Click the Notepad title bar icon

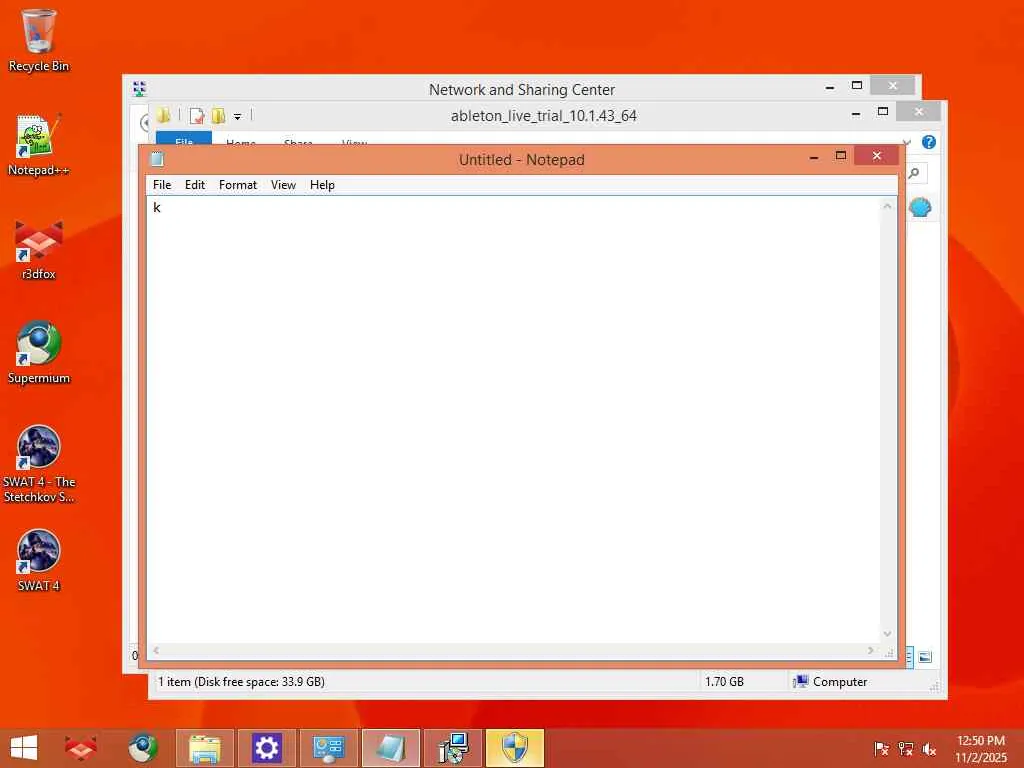click(157, 159)
